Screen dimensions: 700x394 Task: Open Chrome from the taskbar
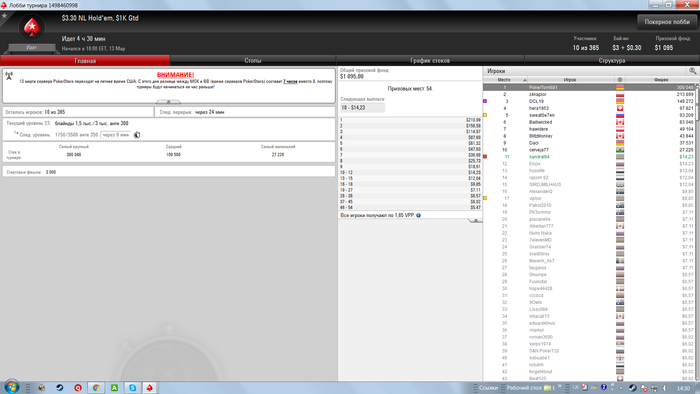(96, 388)
